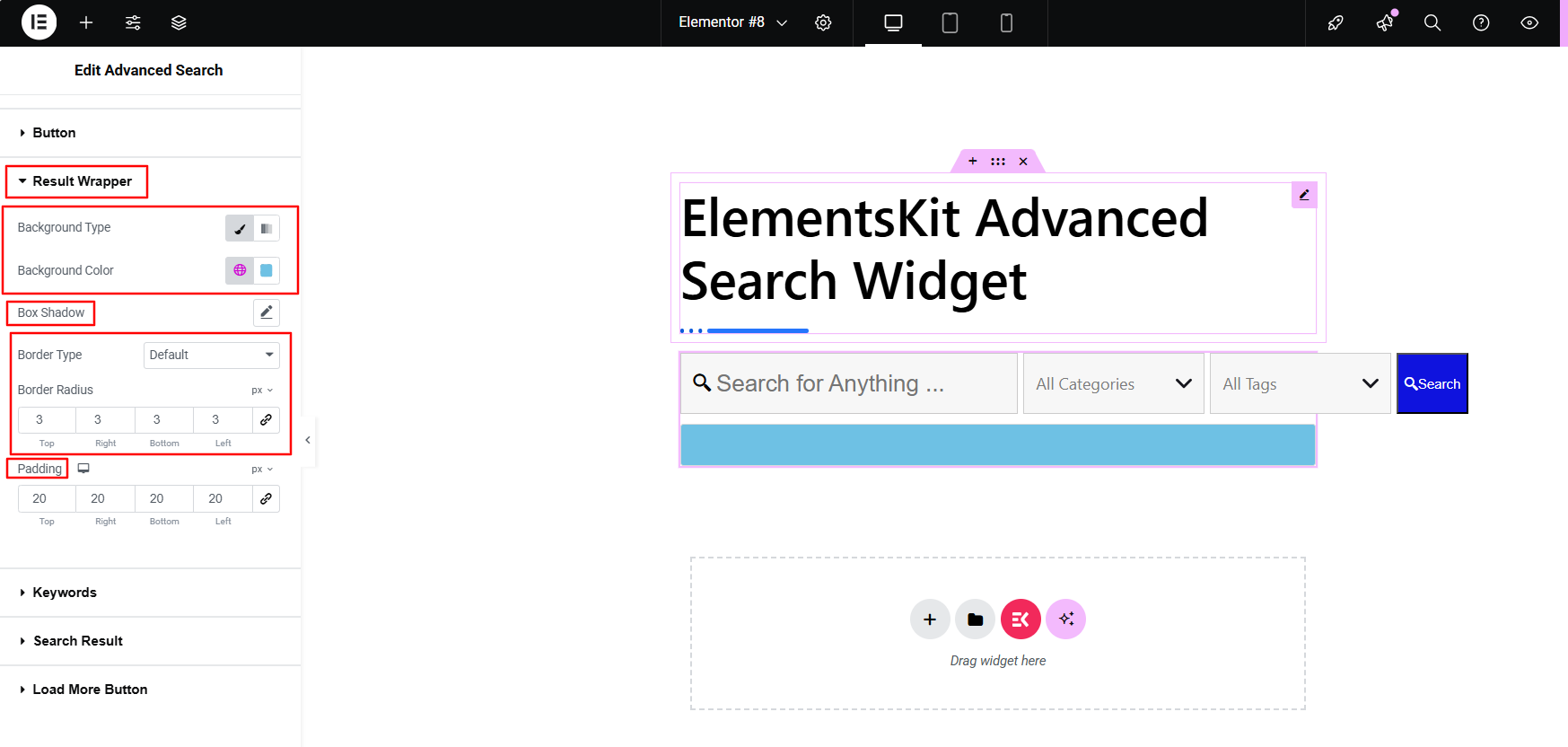Expand the Button section
The height and width of the screenshot is (747, 1568).
pos(150,133)
